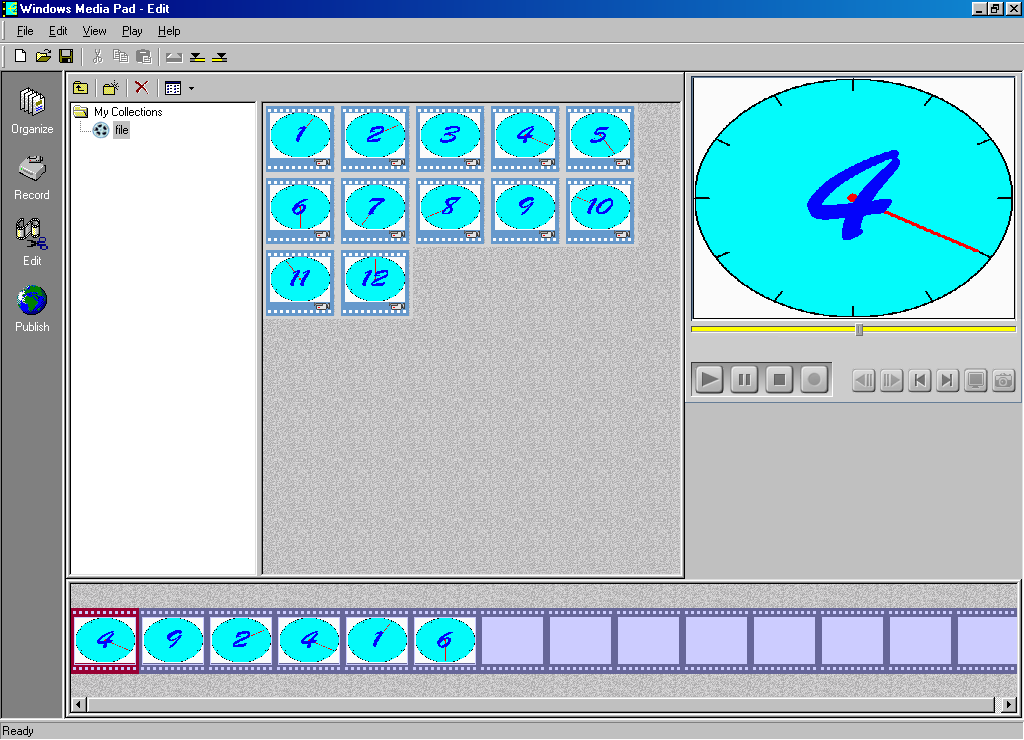Select the highlighted first storyboard clip 4
The image size is (1024, 740).
tap(105, 641)
